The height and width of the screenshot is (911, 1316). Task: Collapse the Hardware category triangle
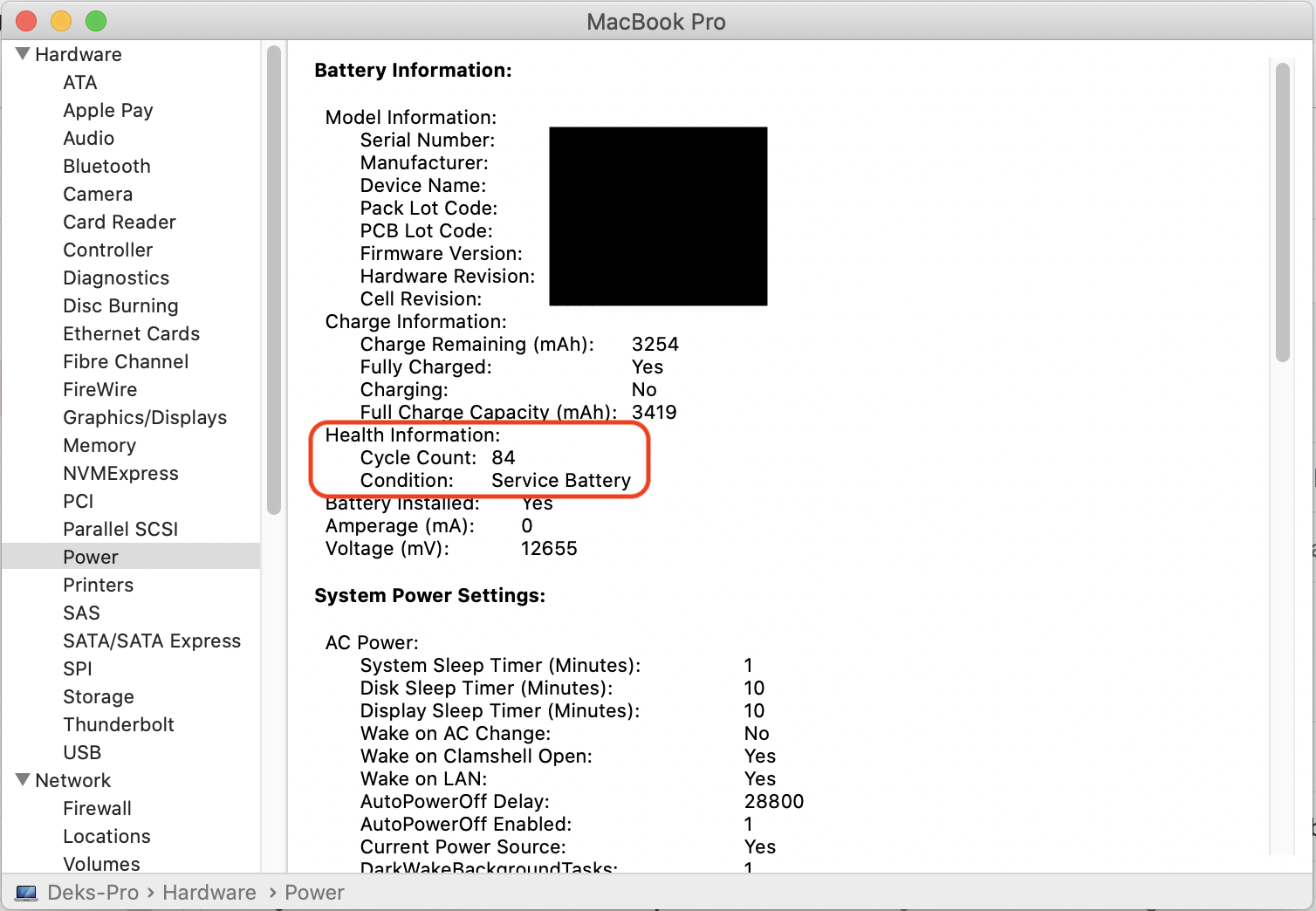click(24, 54)
